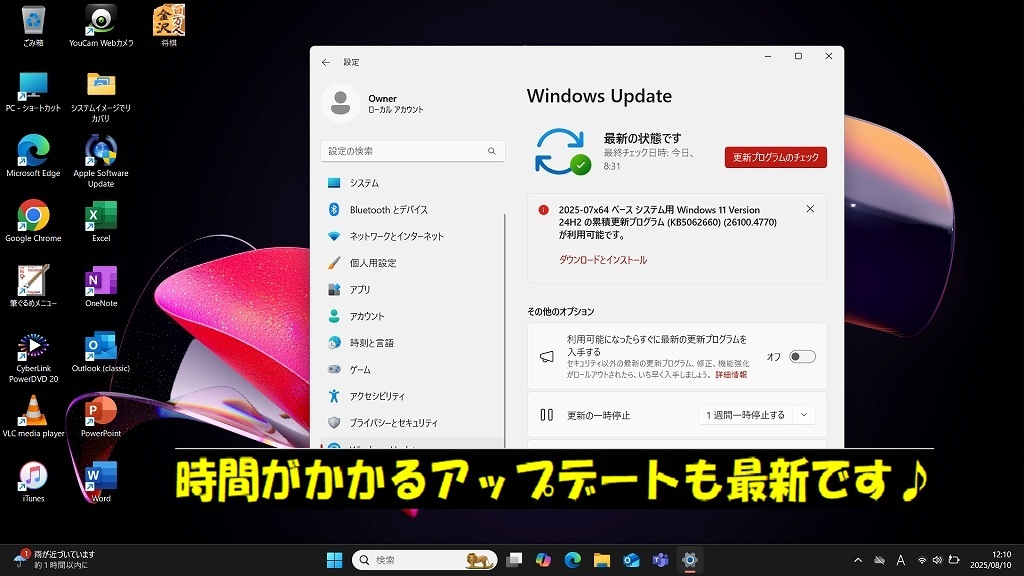Image resolution: width=1024 pixels, height=576 pixels.
Task: Dismiss the KB5062660 update notification
Action: pos(810,209)
